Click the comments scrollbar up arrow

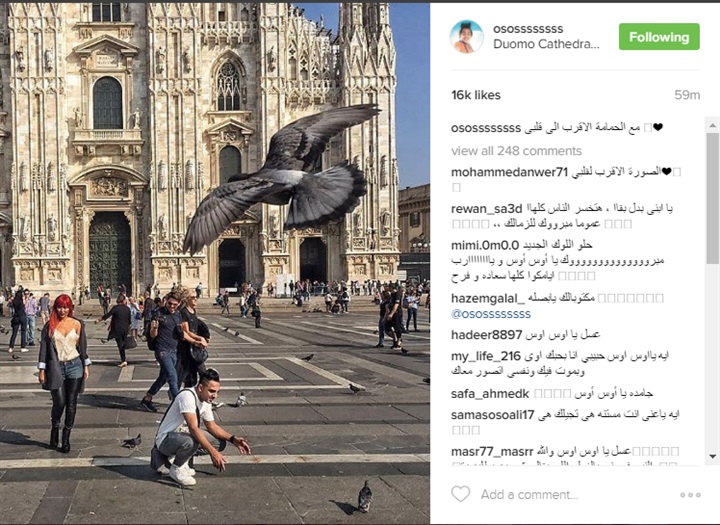[712, 125]
